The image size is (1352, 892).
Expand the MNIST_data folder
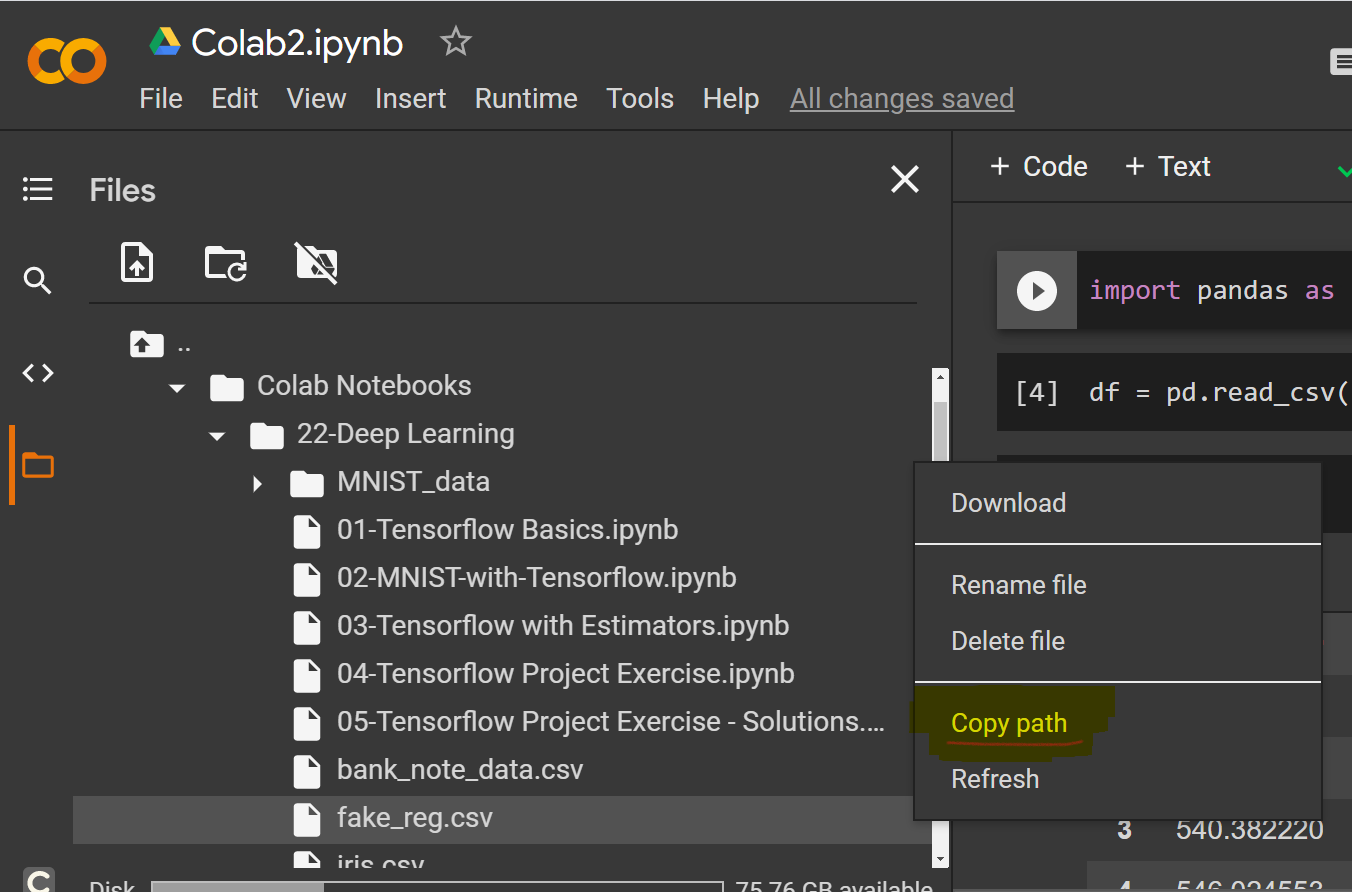(x=257, y=482)
